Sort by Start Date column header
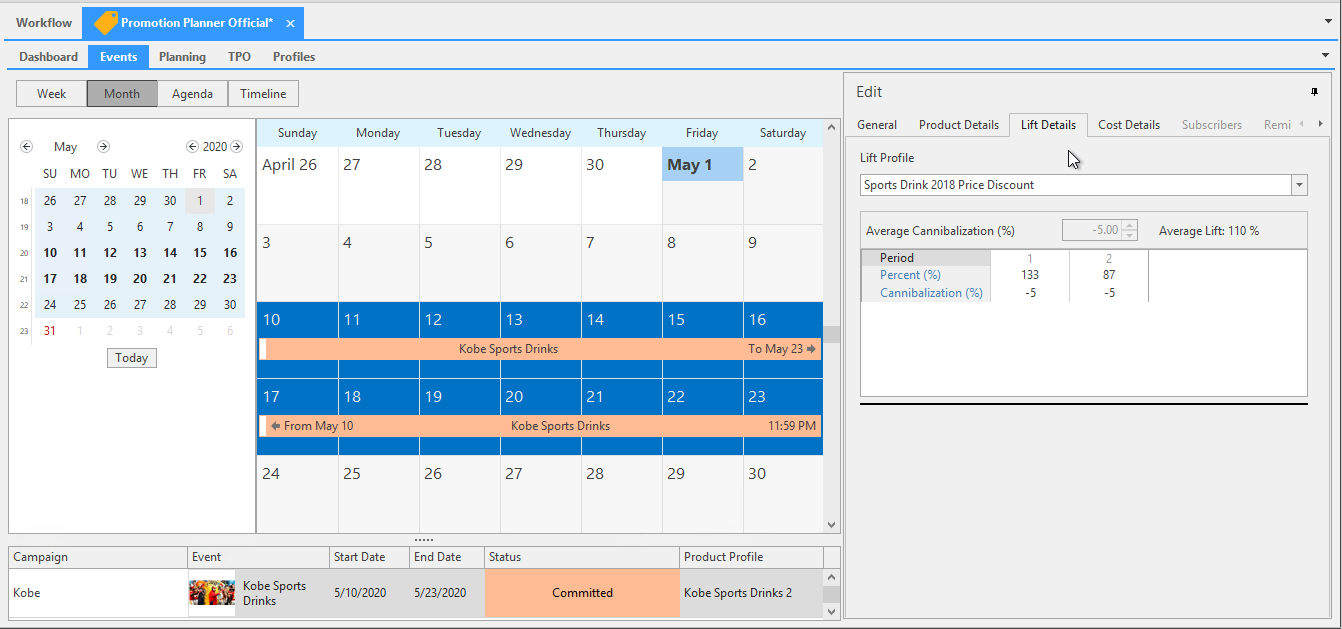1342x629 pixels. [x=369, y=557]
